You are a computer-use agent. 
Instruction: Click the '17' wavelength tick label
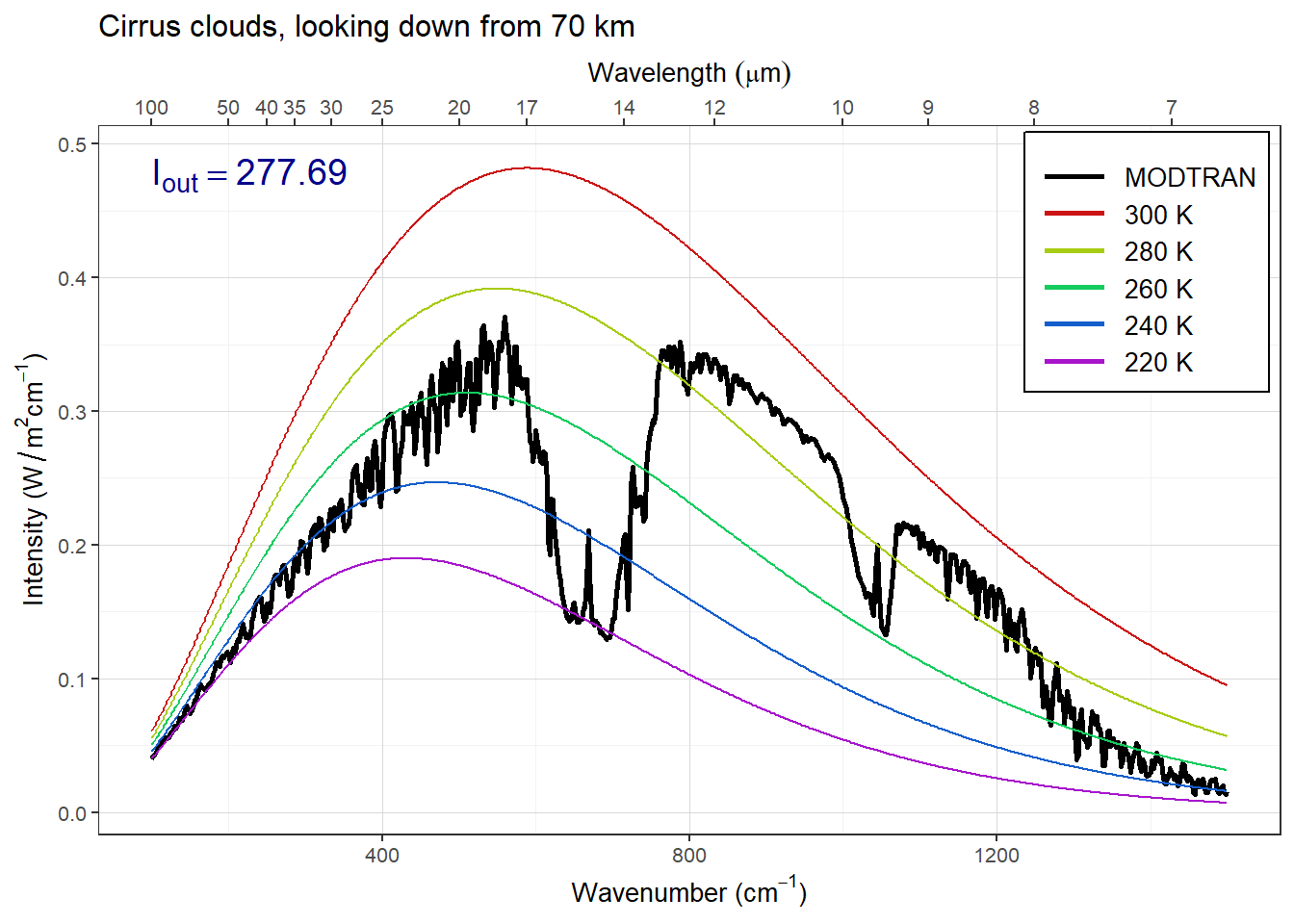coord(527,108)
